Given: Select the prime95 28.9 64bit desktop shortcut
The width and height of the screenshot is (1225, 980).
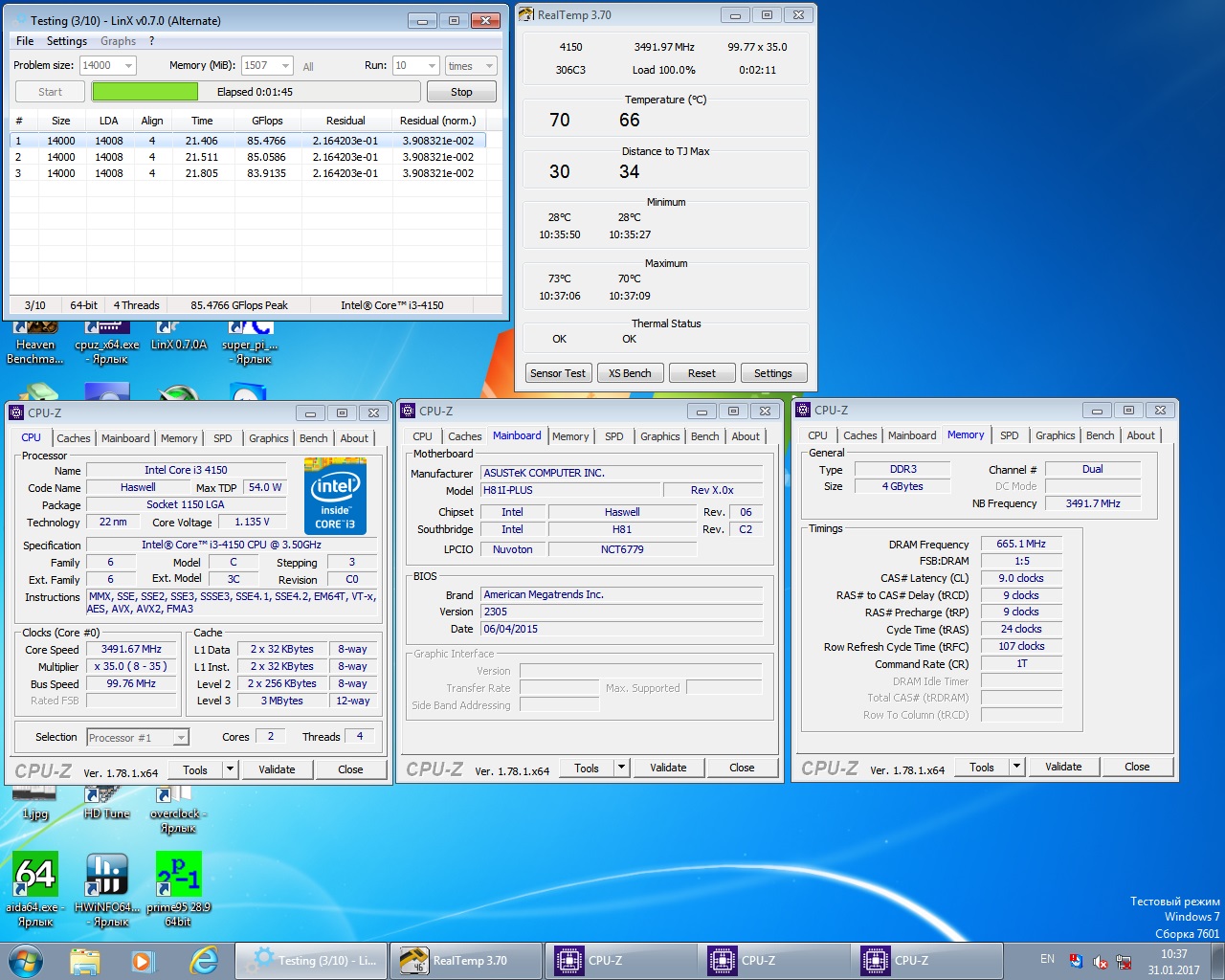Looking at the screenshot, I should [178, 889].
